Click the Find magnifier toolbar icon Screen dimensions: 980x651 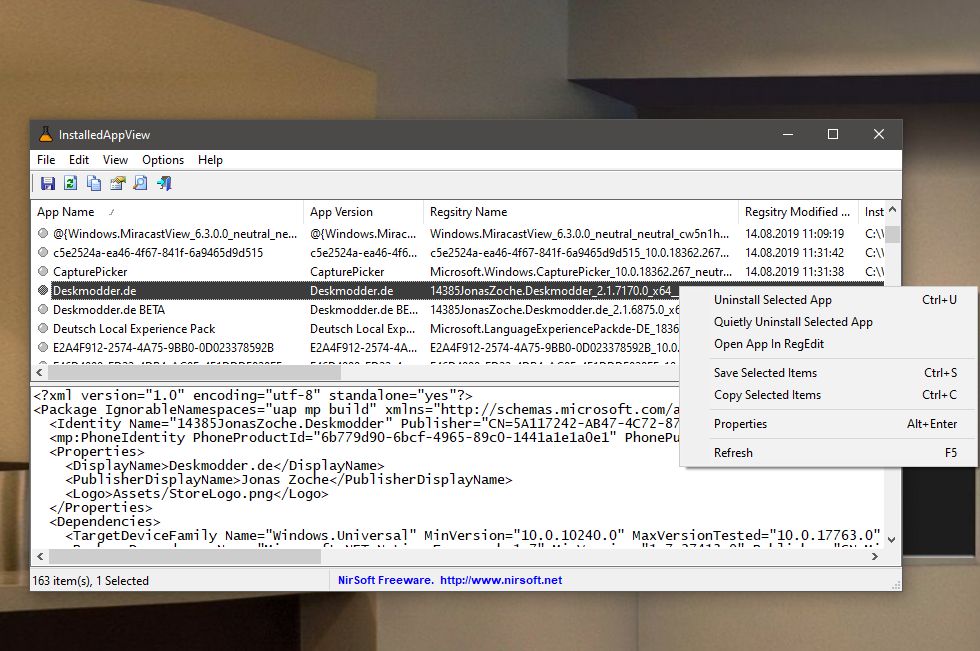click(141, 183)
